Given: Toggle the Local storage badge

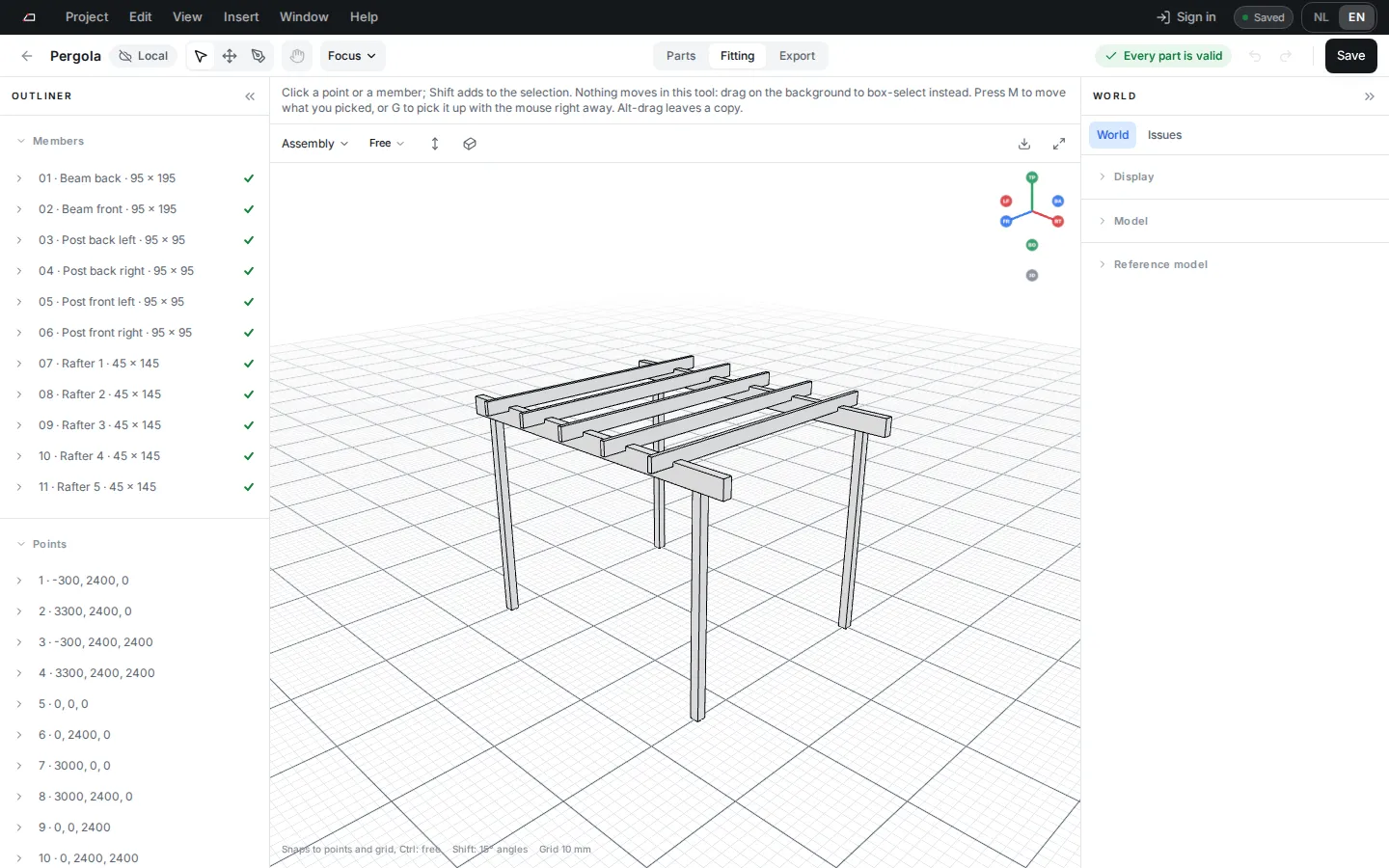Looking at the screenshot, I should point(144,56).
